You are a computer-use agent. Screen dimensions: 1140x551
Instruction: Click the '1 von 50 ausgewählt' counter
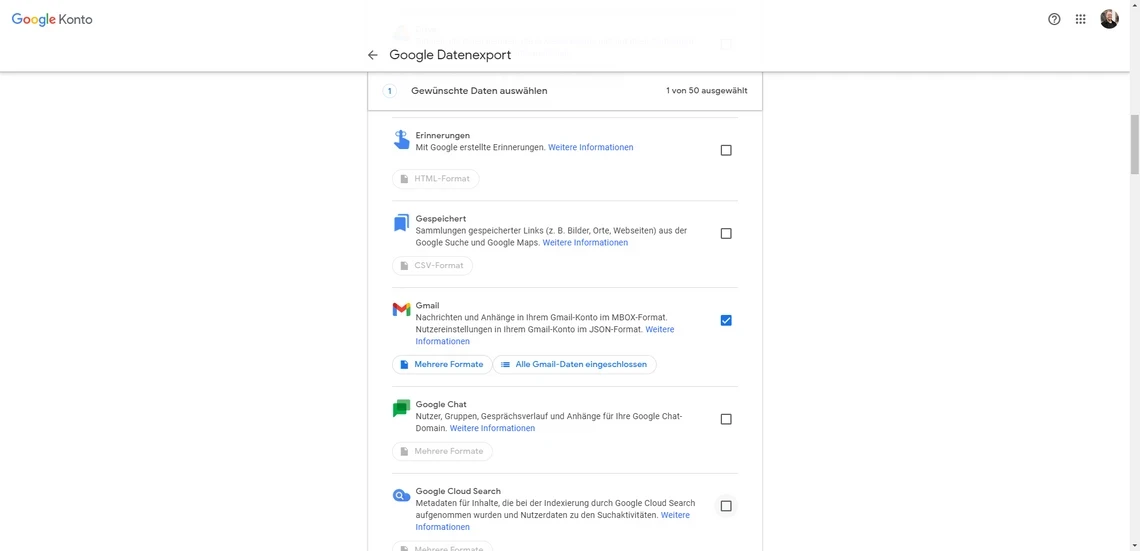pyautogui.click(x=706, y=91)
